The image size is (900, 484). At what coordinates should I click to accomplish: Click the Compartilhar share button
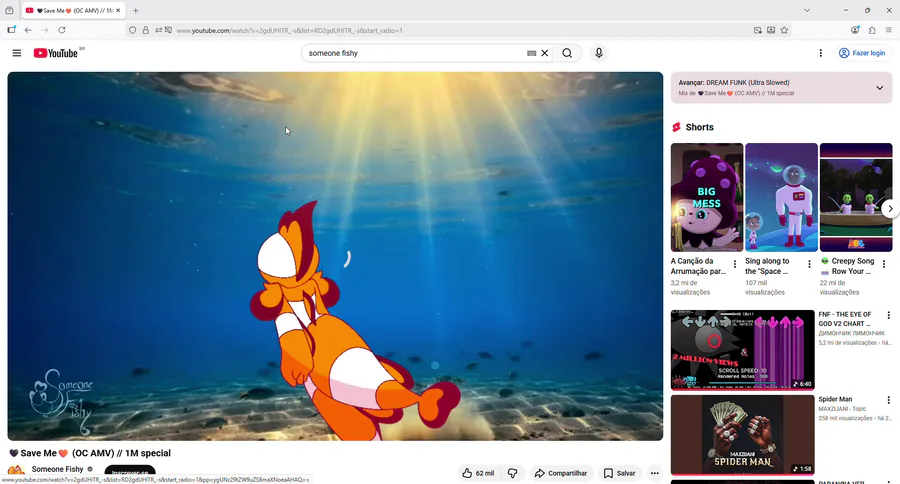click(561, 473)
